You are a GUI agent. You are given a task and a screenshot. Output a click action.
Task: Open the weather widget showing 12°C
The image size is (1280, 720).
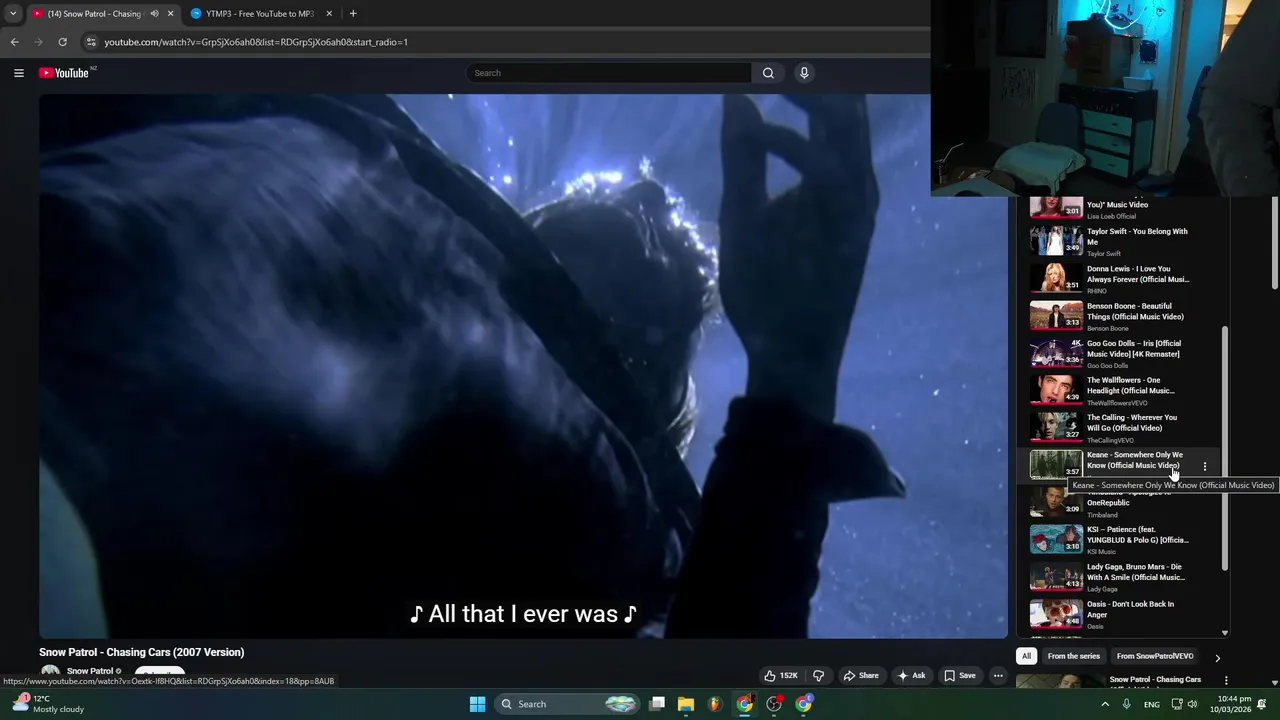pyautogui.click(x=50, y=704)
